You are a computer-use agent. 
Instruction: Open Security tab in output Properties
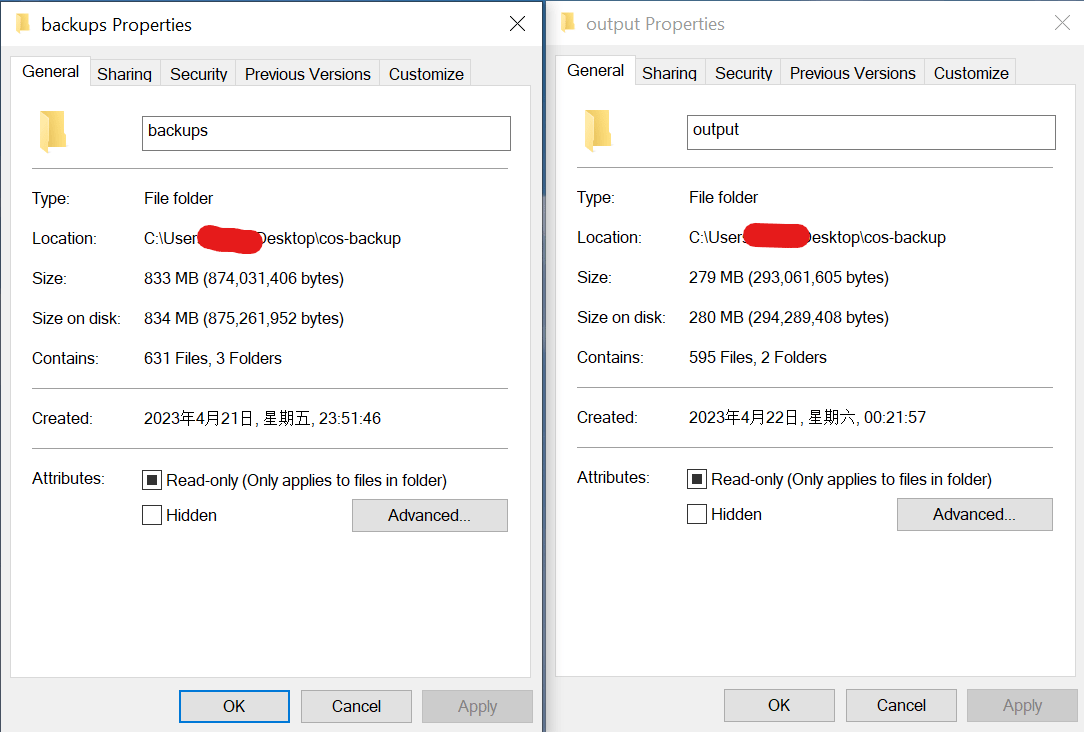click(x=743, y=73)
